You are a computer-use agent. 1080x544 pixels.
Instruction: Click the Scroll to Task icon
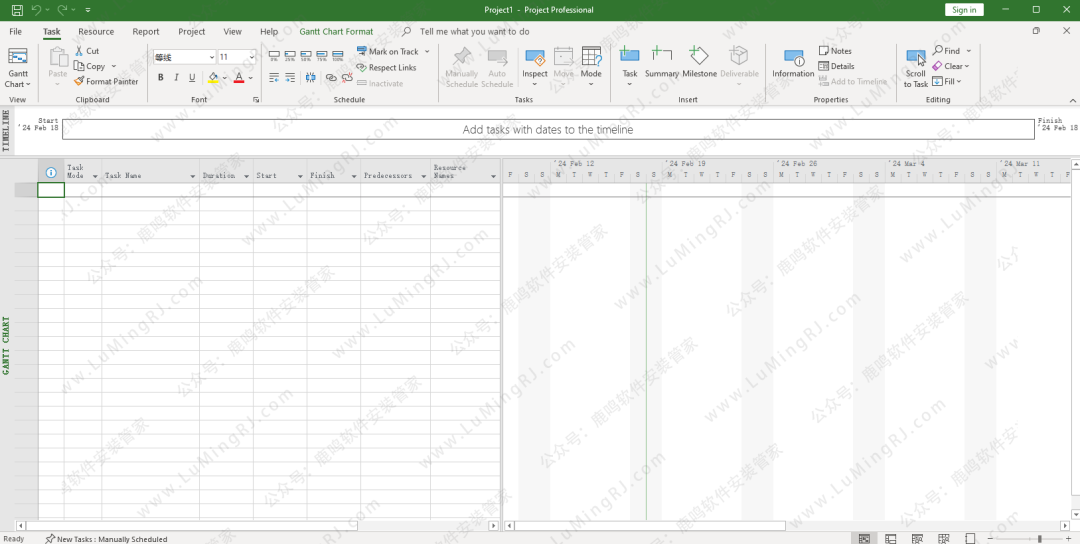tap(915, 58)
